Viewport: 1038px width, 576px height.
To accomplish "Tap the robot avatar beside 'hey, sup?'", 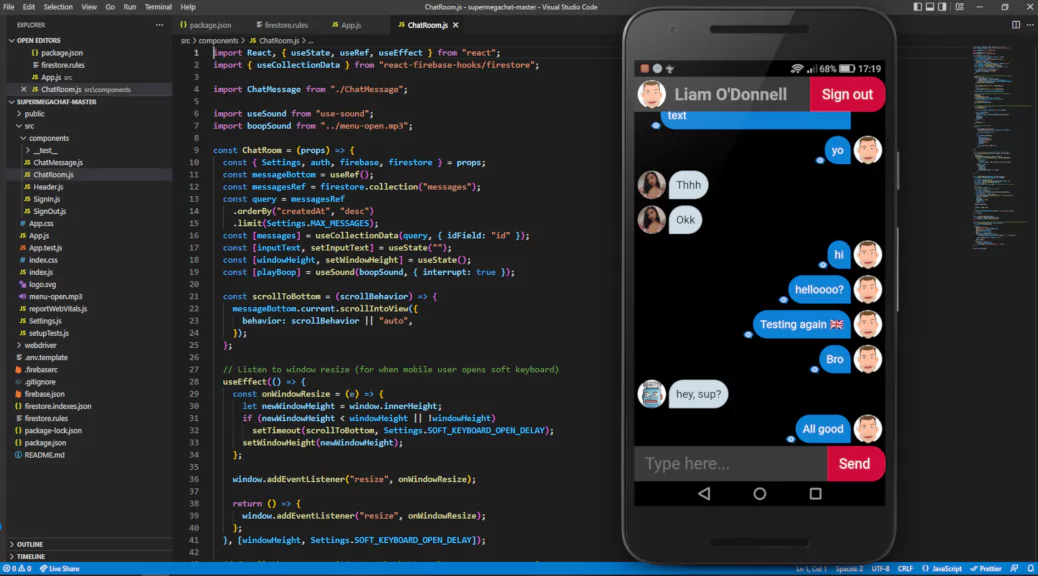I will [x=651, y=394].
